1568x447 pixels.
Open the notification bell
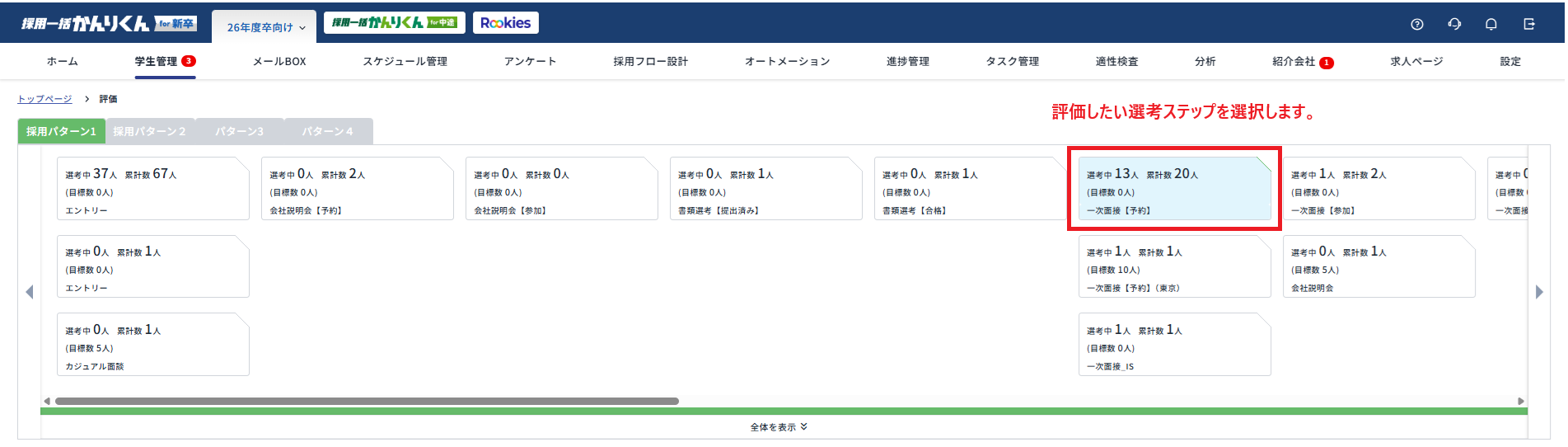tap(1491, 24)
